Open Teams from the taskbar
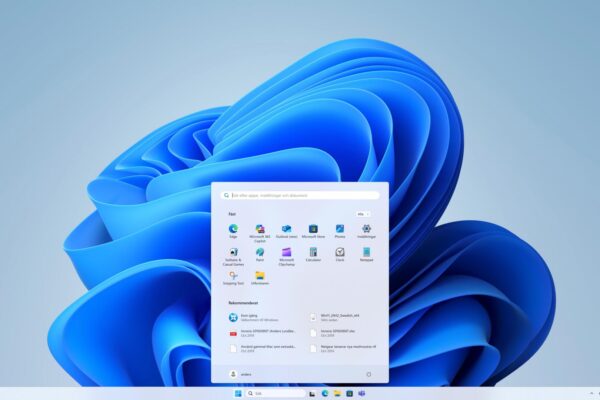Image resolution: width=600 pixels, height=400 pixels. coord(362,393)
